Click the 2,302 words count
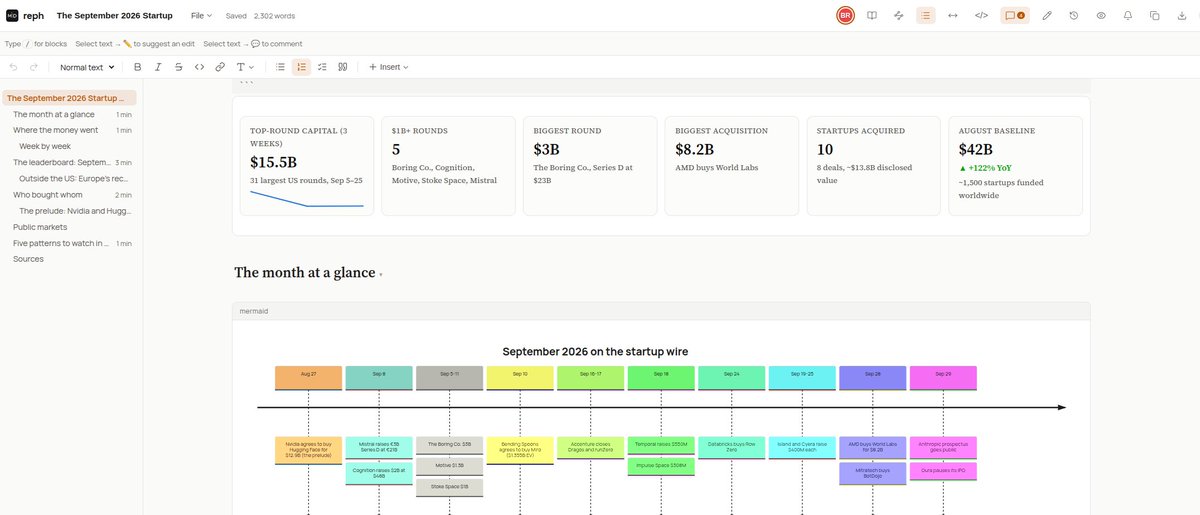 [274, 16]
